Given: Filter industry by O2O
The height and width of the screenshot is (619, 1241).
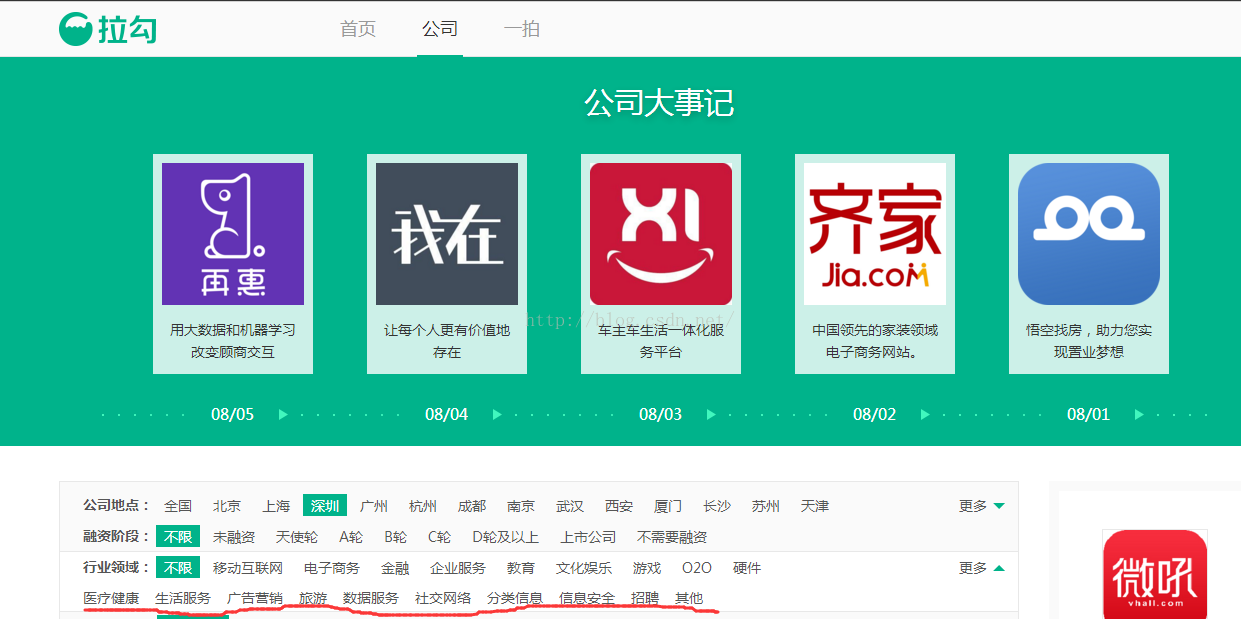Looking at the screenshot, I should coord(697,568).
